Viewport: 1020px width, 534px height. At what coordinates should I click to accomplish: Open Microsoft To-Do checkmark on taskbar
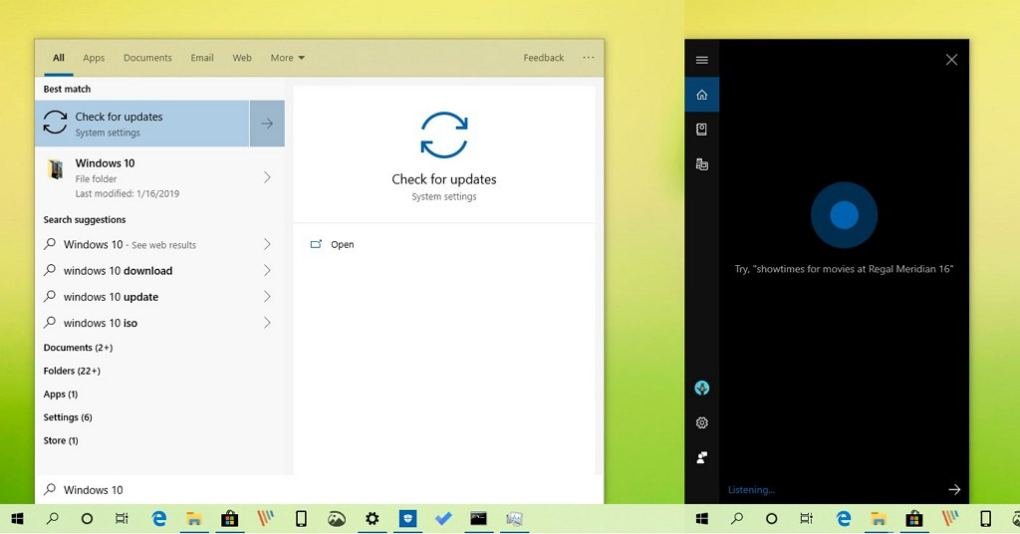coord(443,518)
